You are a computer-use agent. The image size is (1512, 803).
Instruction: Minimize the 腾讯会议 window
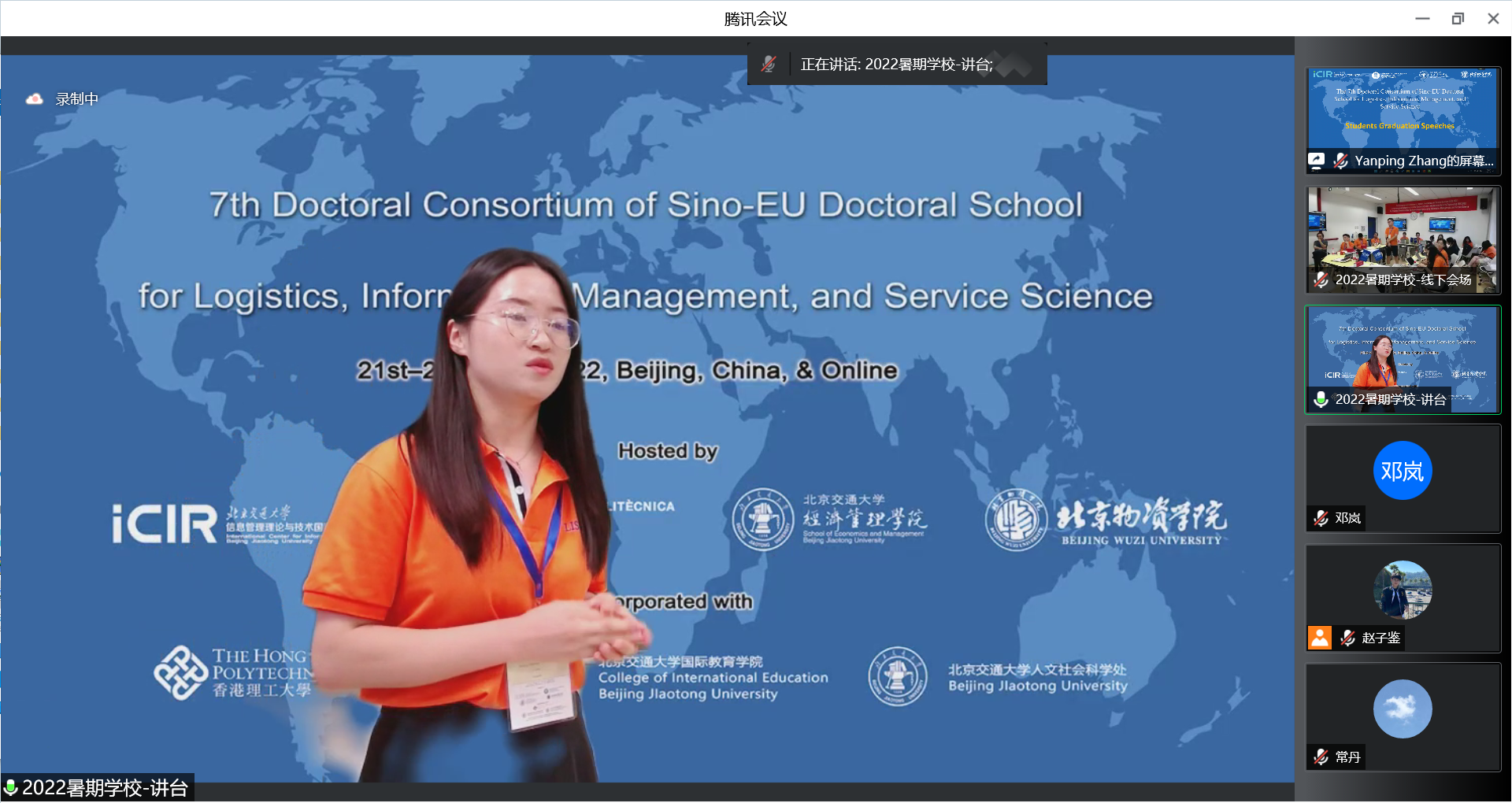[x=1422, y=18]
